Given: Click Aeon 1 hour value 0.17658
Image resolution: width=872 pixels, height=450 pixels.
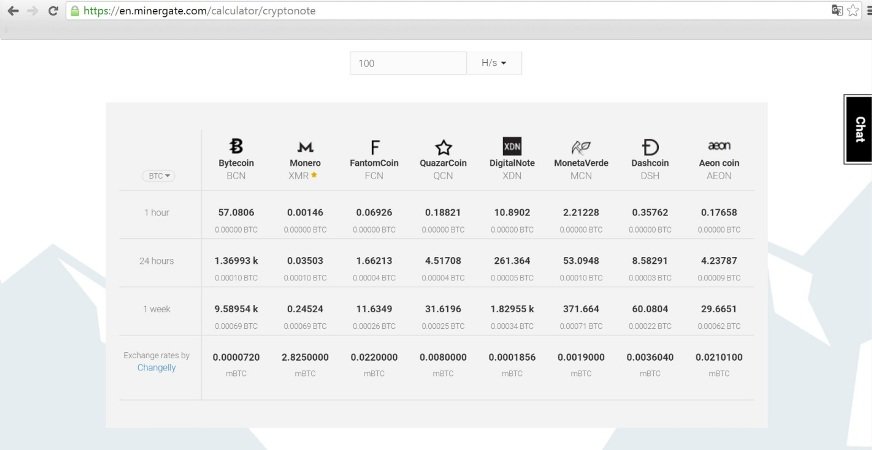Looking at the screenshot, I should pos(719,212).
